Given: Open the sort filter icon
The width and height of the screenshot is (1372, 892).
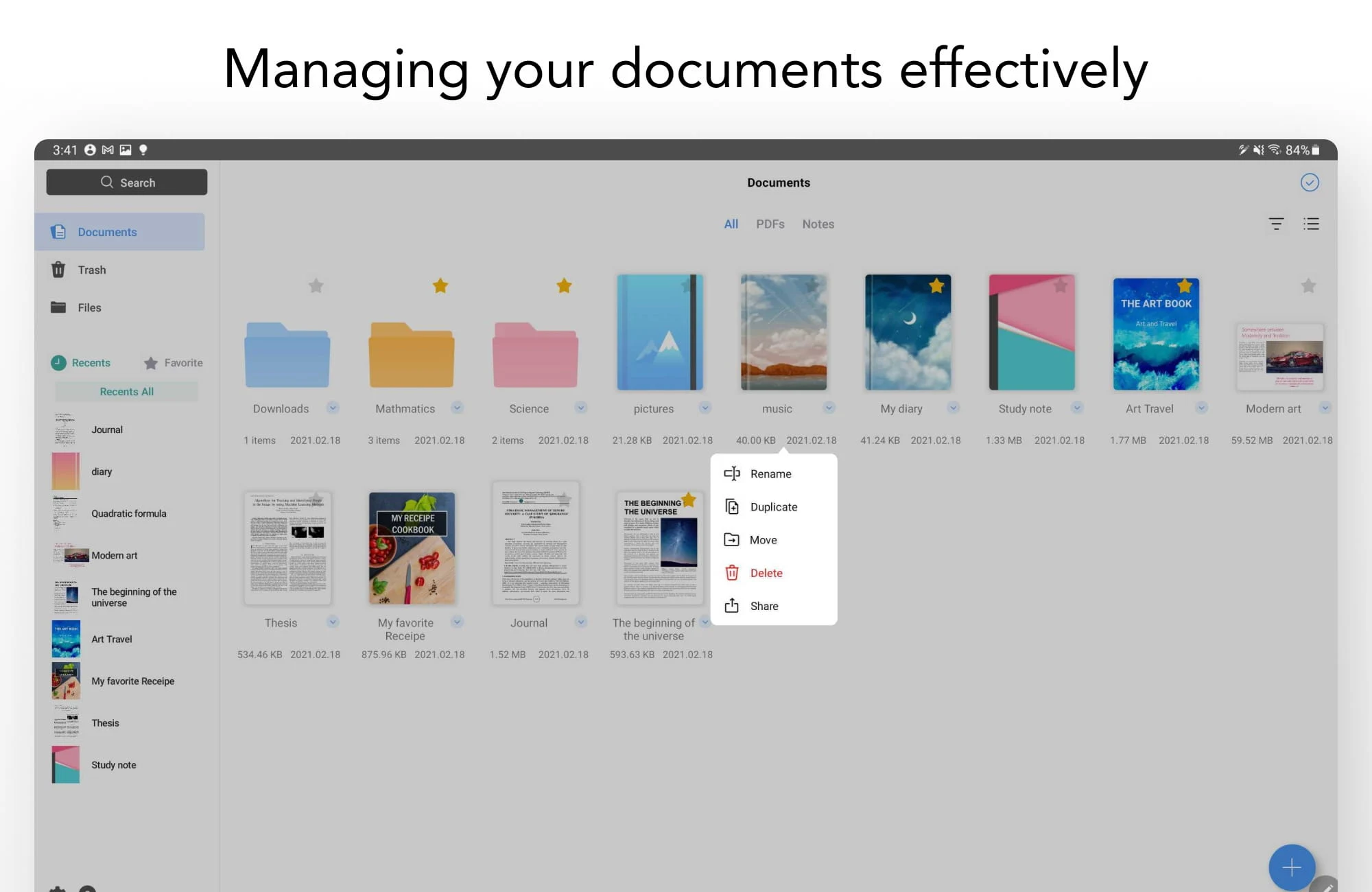Looking at the screenshot, I should (1276, 224).
